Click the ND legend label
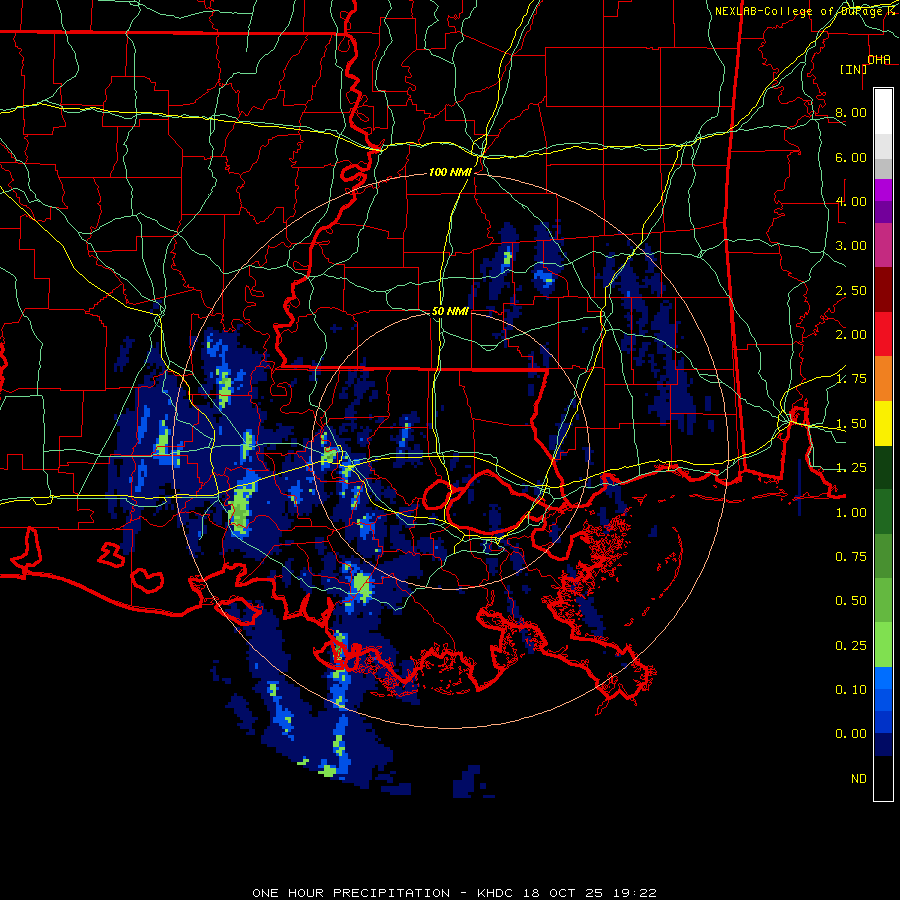This screenshot has height=900, width=900. click(x=859, y=779)
